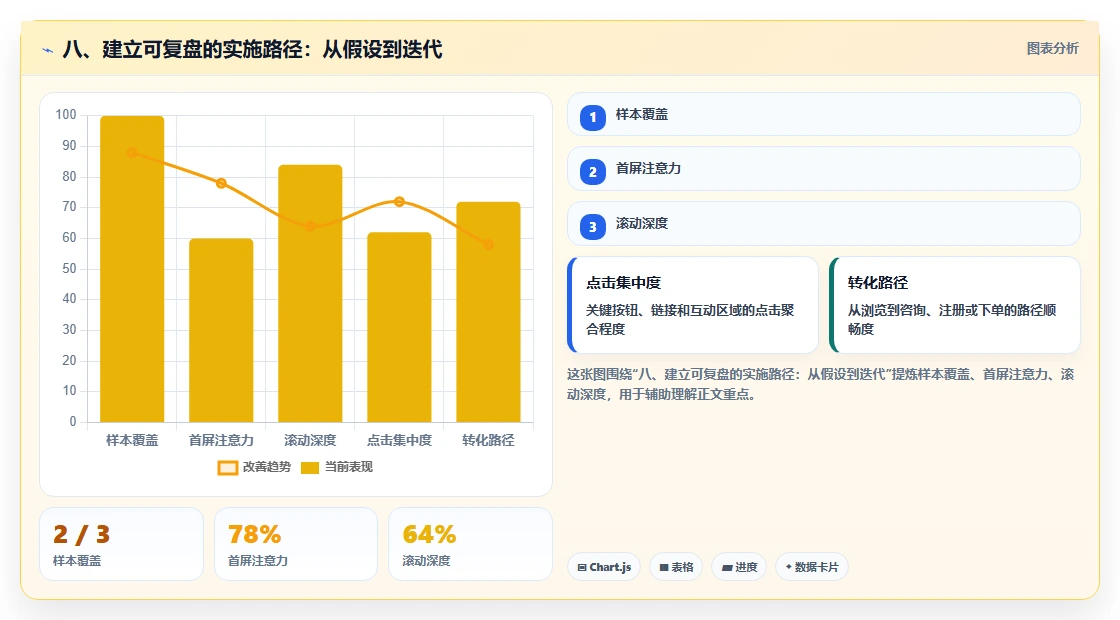Click text 从浏览到咨询、注册或下单的路径顺畅度
Viewport: 1120px width, 620px height.
[952, 320]
